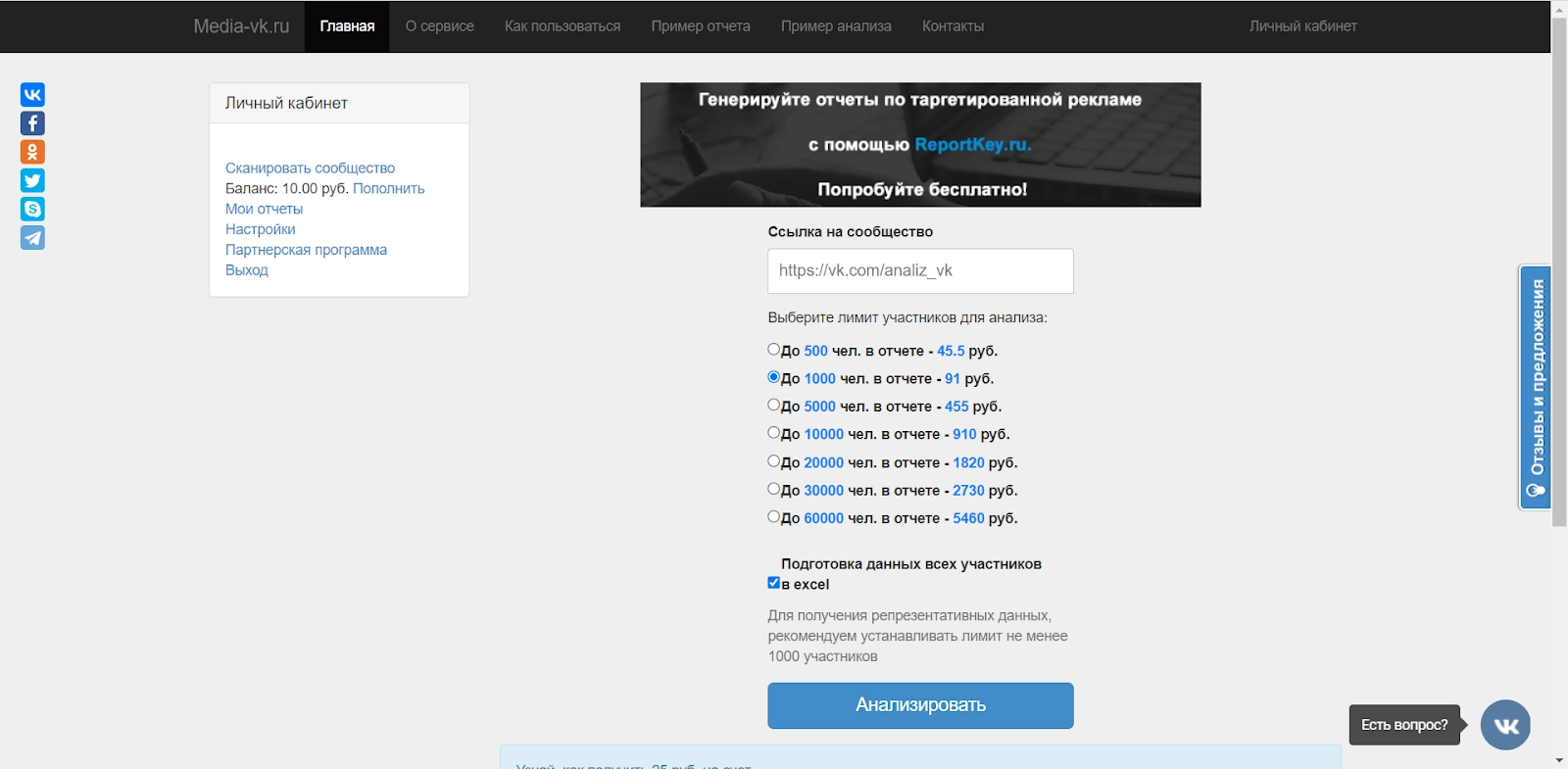
Task: Open 'Пример анализа' menu item
Action: tap(836, 26)
